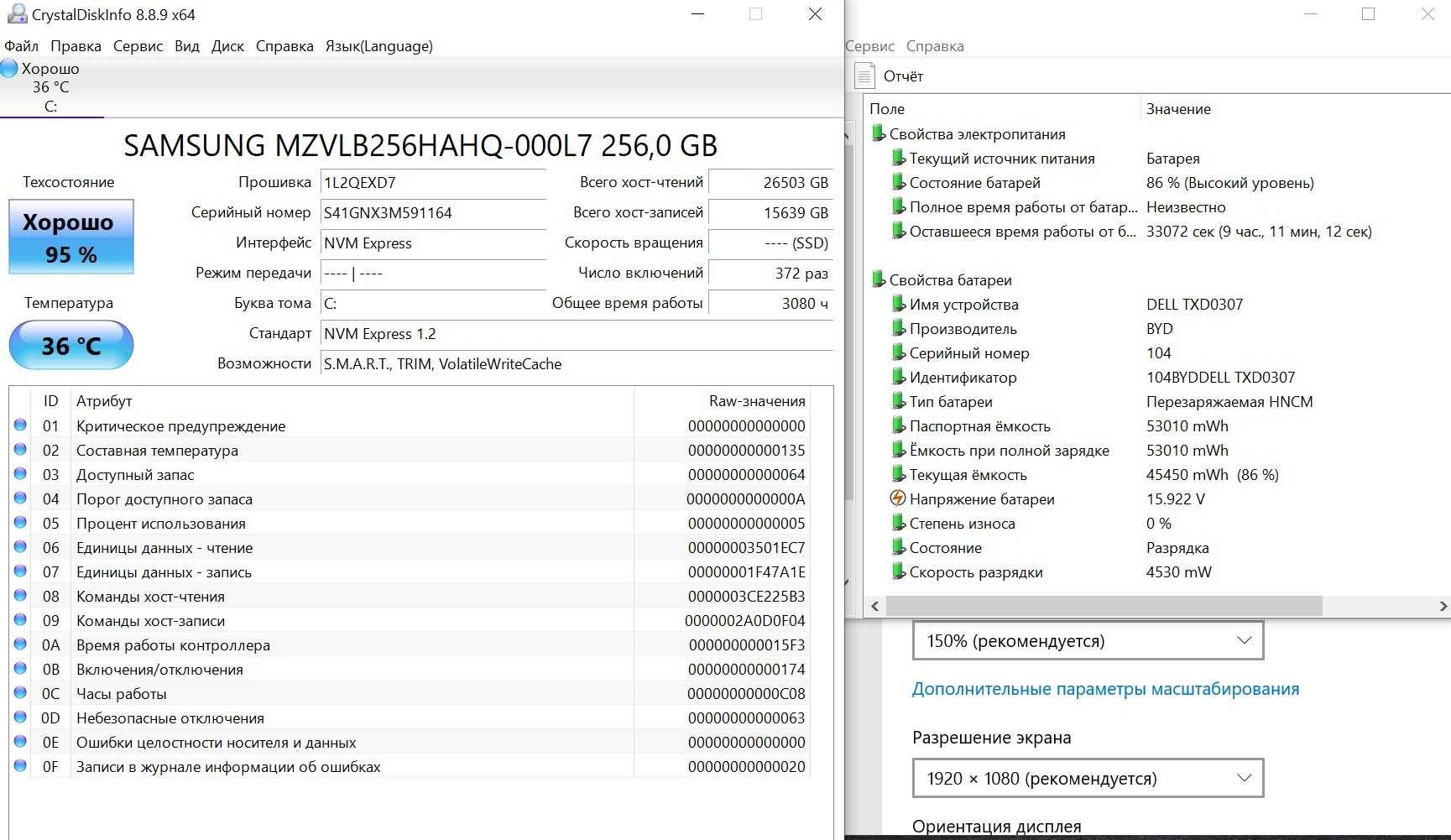Image resolution: width=1451 pixels, height=840 pixels.
Task: Open the Правка menu
Action: point(76,46)
